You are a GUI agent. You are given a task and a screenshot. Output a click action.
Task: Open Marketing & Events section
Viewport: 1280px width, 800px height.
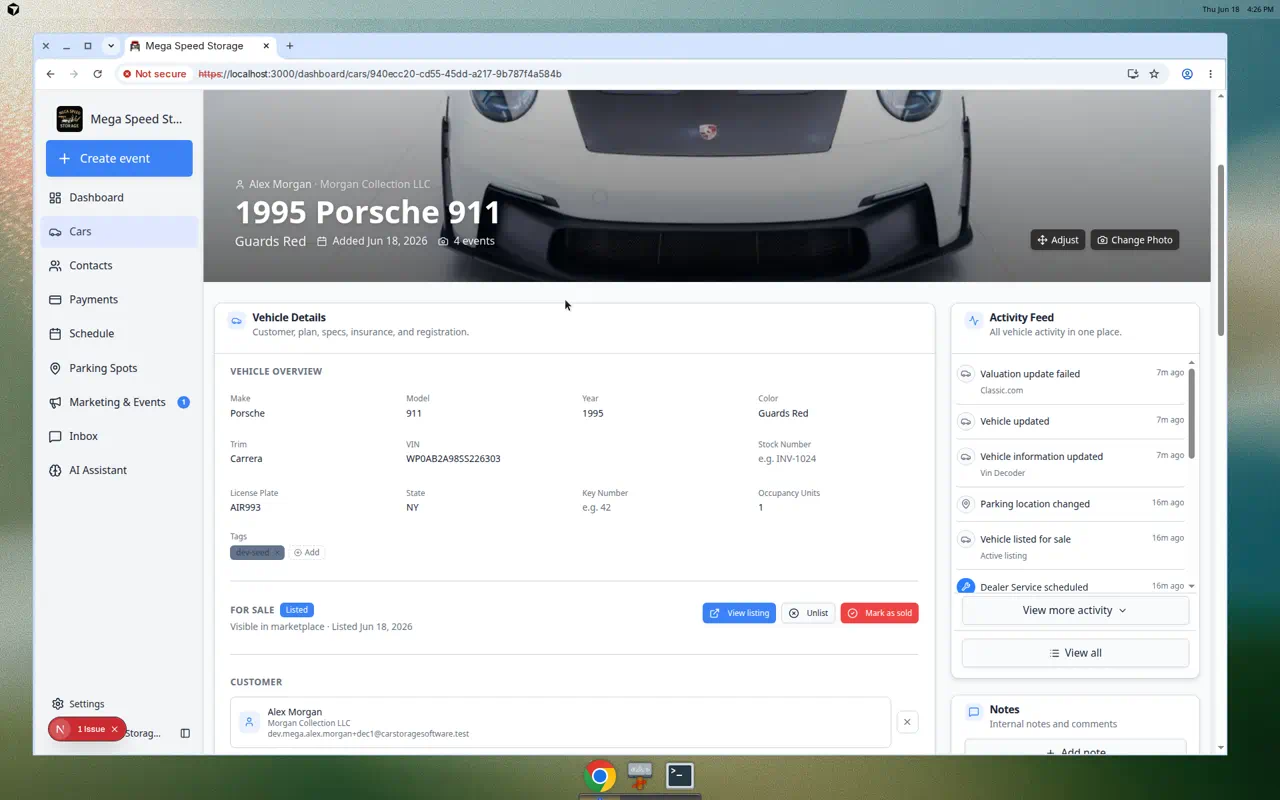(119, 402)
